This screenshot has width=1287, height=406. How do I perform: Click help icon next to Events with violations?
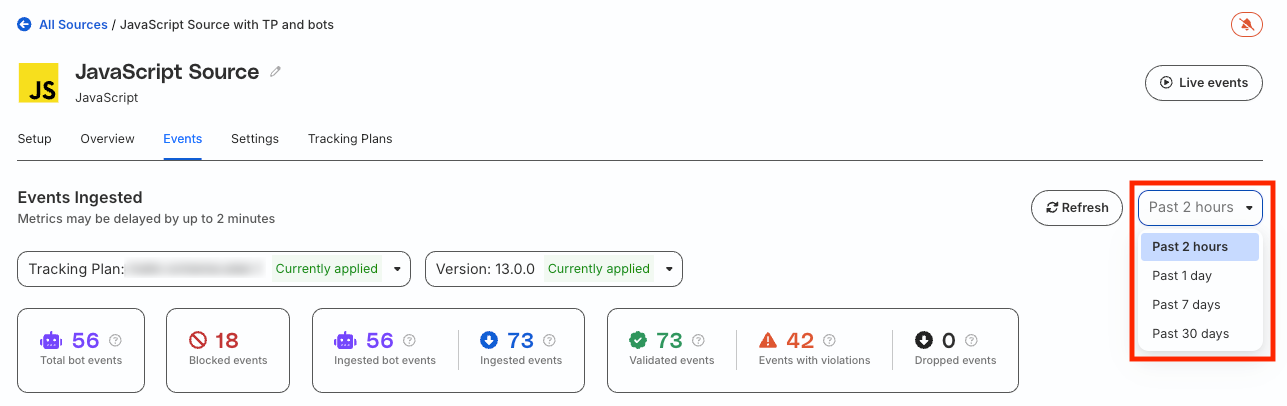(x=829, y=341)
